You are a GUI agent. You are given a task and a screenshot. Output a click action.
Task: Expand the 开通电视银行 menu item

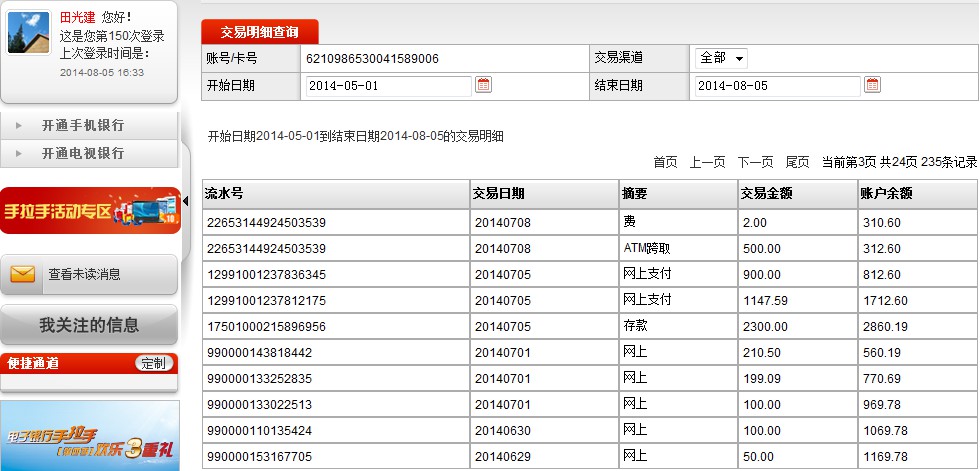tap(89, 153)
